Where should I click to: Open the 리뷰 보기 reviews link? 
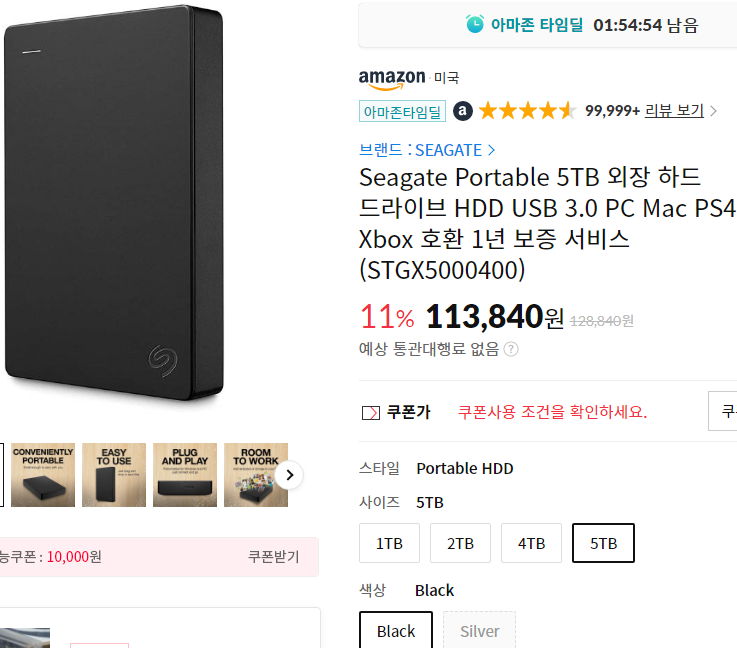pos(674,111)
